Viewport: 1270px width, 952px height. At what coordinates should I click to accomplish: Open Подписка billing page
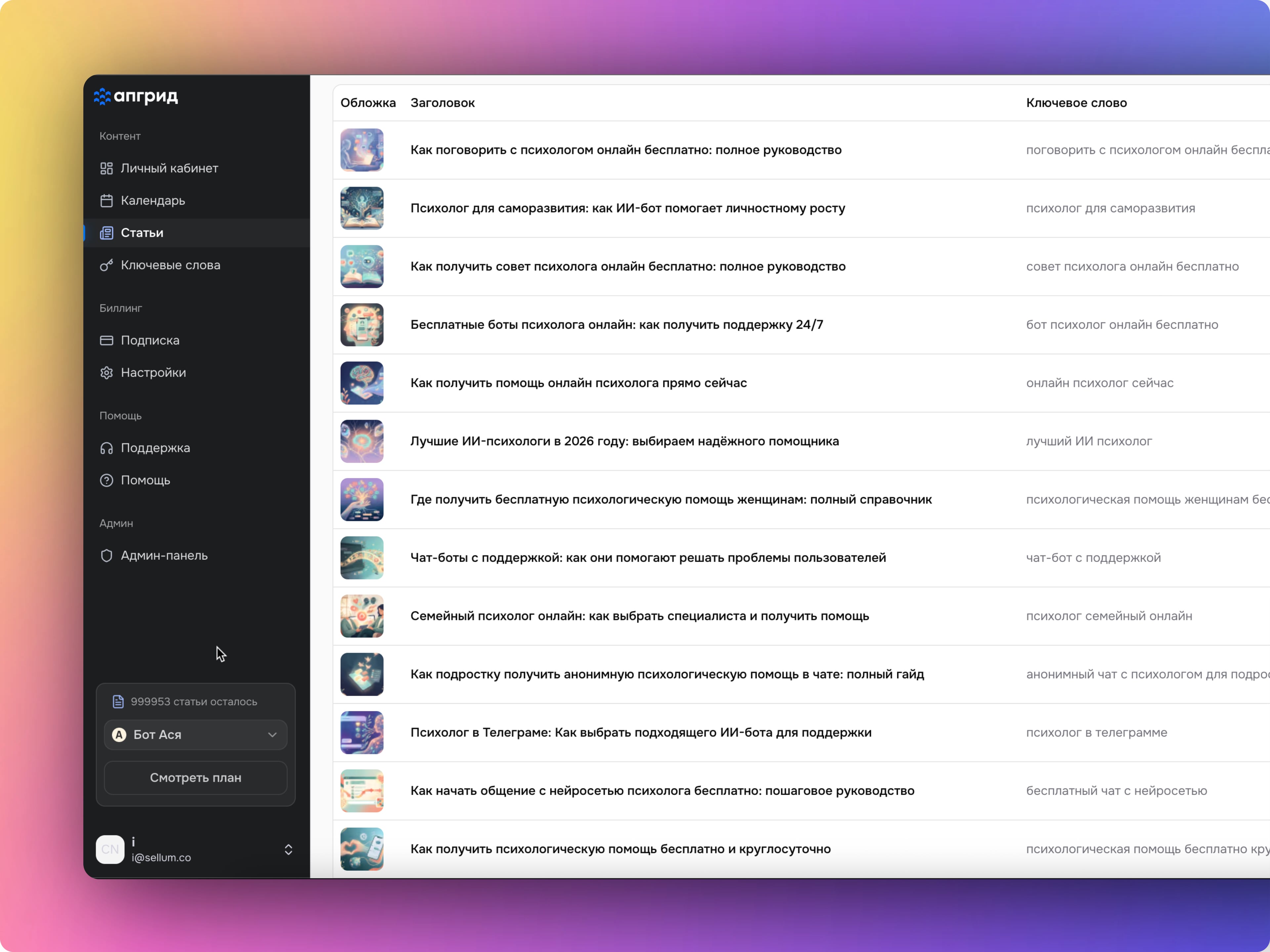tap(196, 340)
